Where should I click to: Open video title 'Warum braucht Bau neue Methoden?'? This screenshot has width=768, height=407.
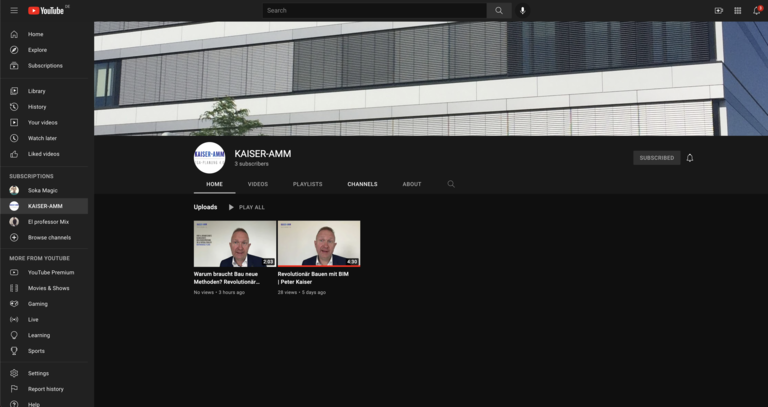coord(226,278)
